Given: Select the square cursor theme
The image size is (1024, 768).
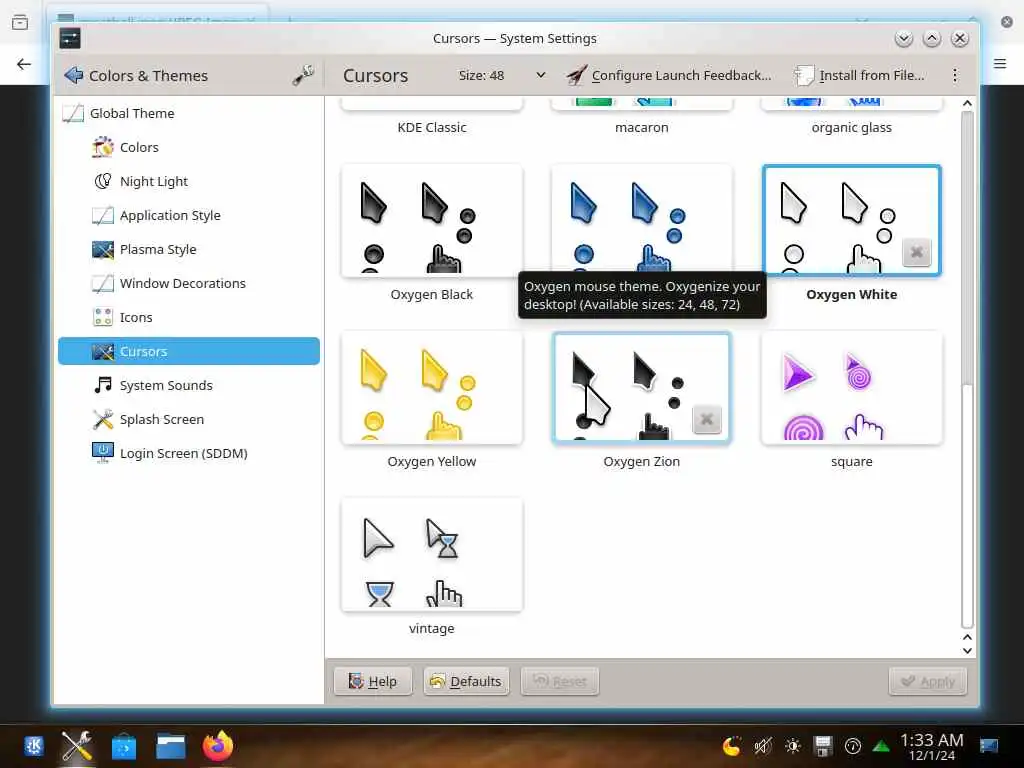Looking at the screenshot, I should (852, 388).
